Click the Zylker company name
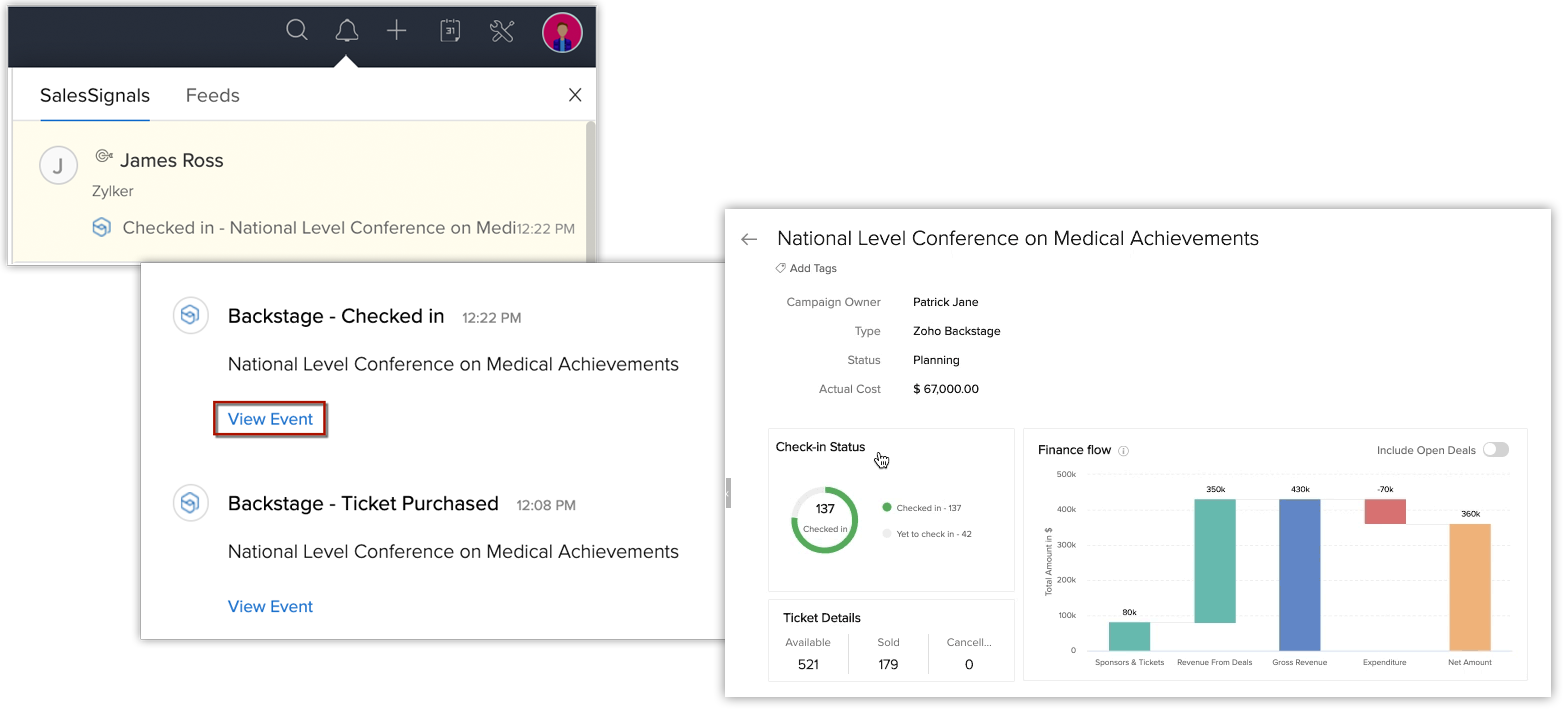 pos(113,191)
